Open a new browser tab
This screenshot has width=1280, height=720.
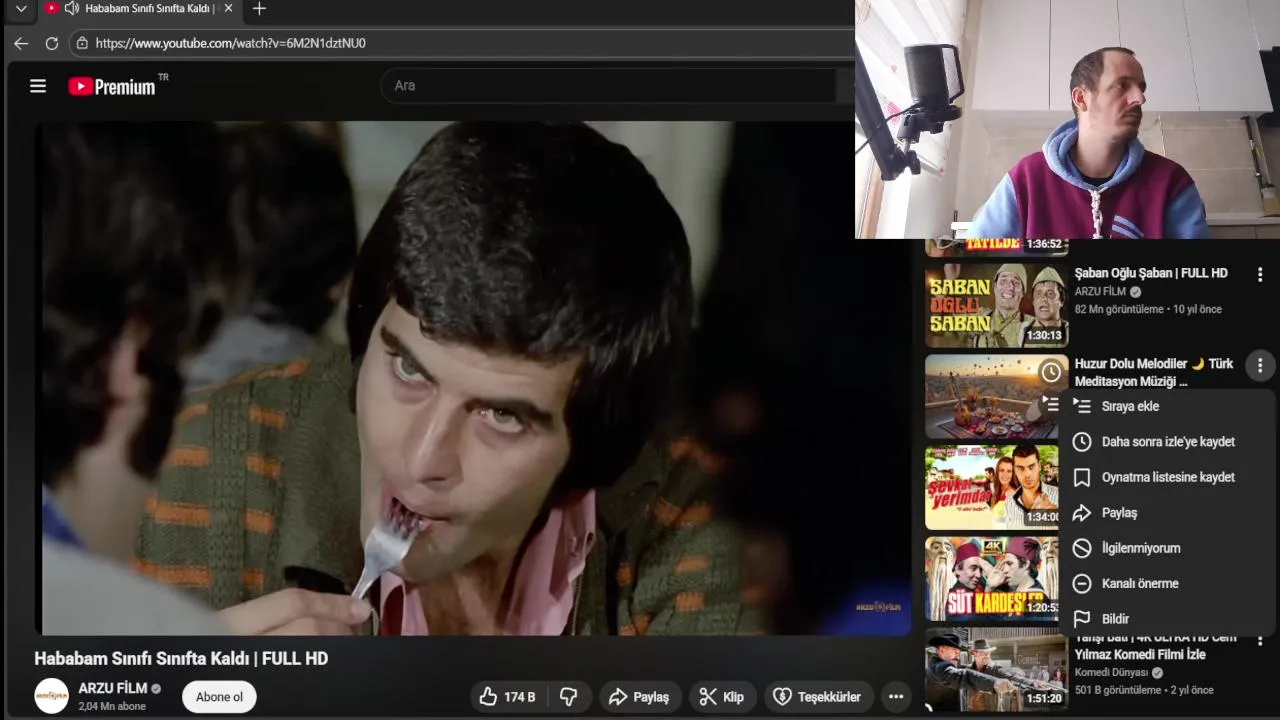tap(259, 9)
